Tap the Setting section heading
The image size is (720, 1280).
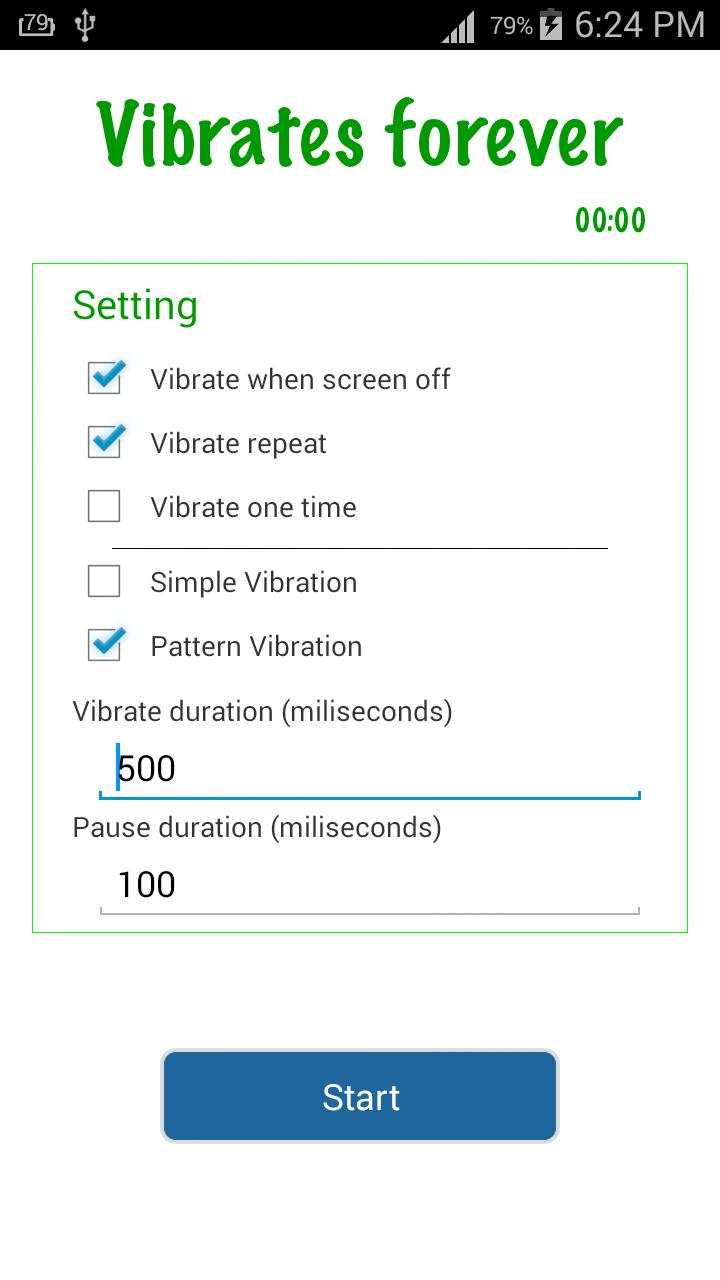pos(135,306)
